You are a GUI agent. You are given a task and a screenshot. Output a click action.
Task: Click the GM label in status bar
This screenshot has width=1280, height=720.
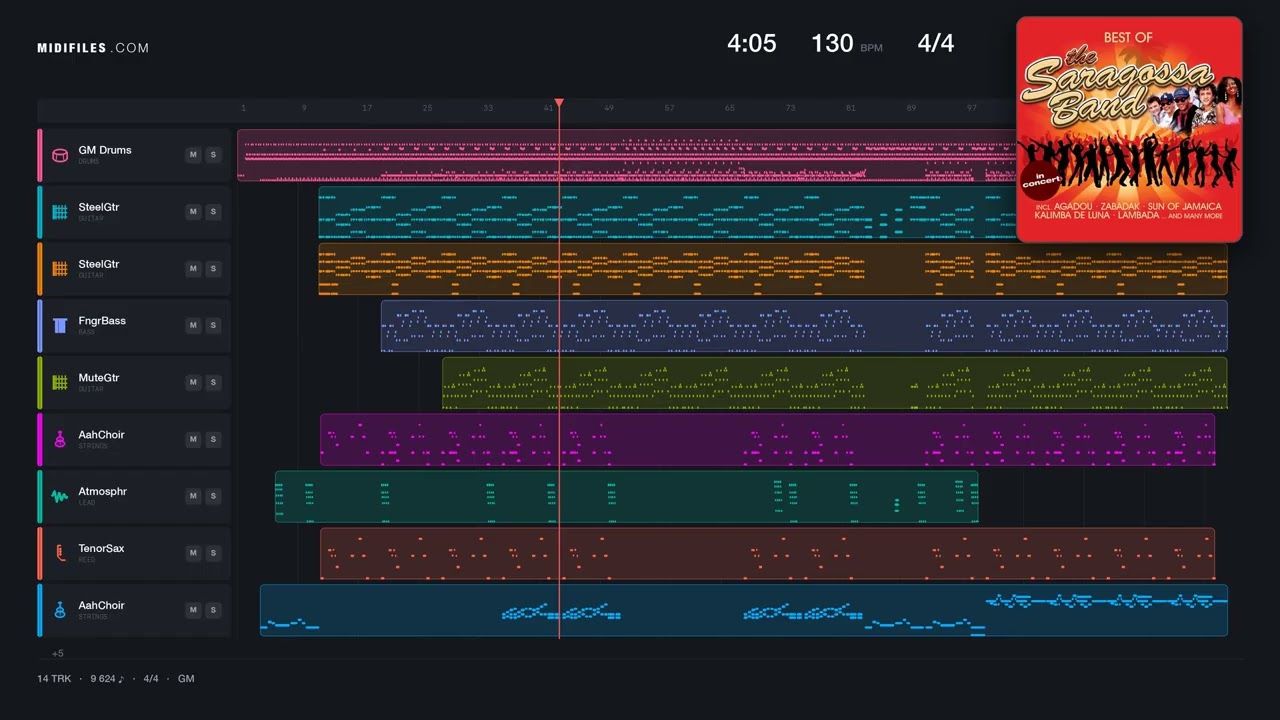coord(186,679)
